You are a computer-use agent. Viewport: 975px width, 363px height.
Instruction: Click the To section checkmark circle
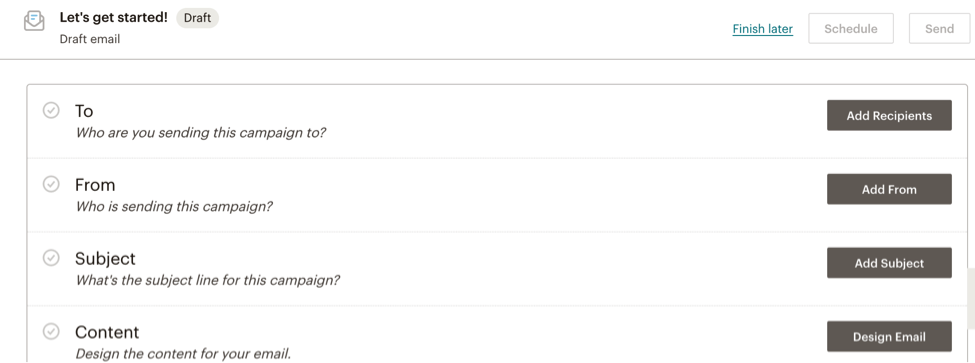[x=51, y=111]
